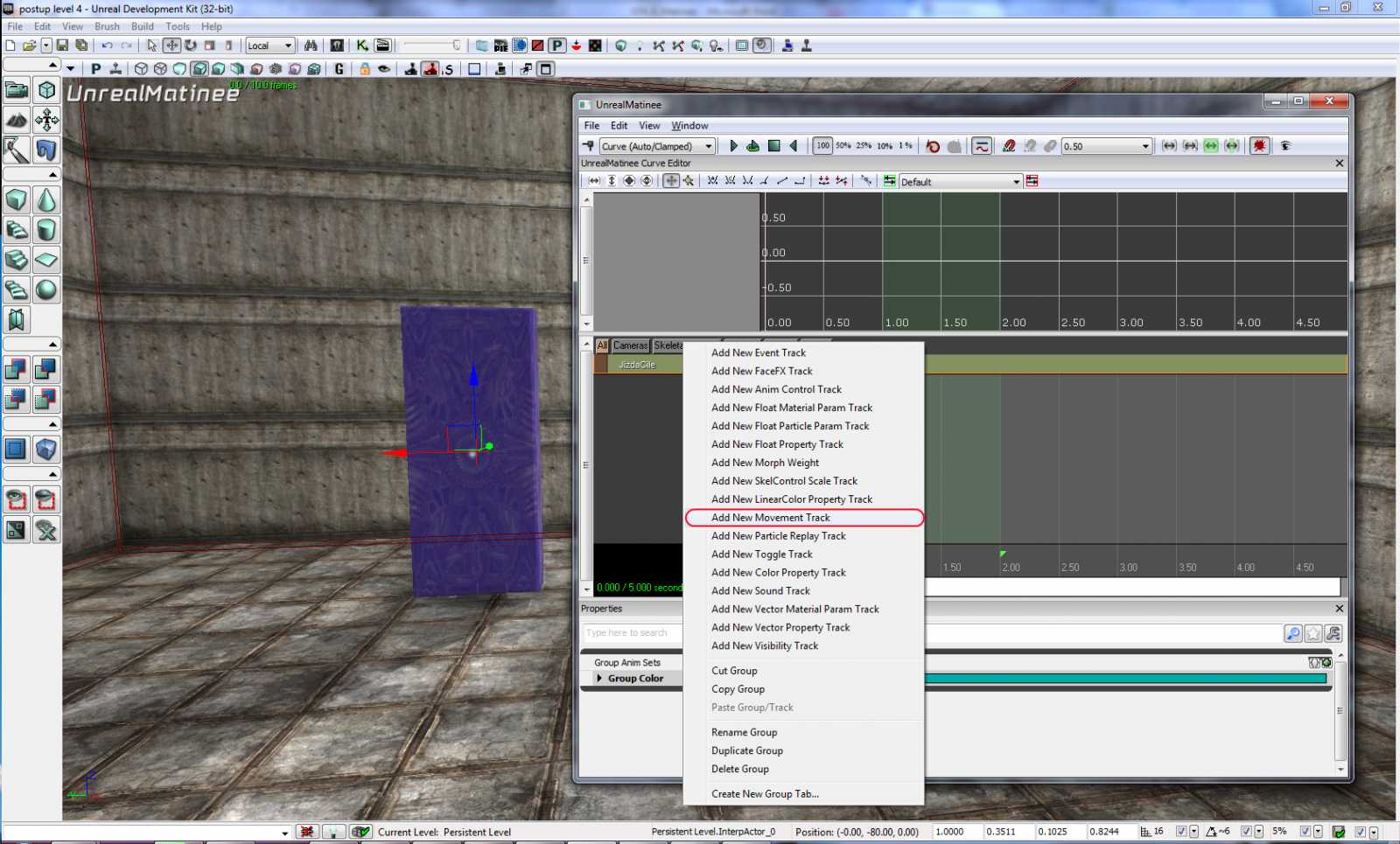This screenshot has width=1400, height=844.
Task: Click the CSG Add icon
Action: coord(16,370)
